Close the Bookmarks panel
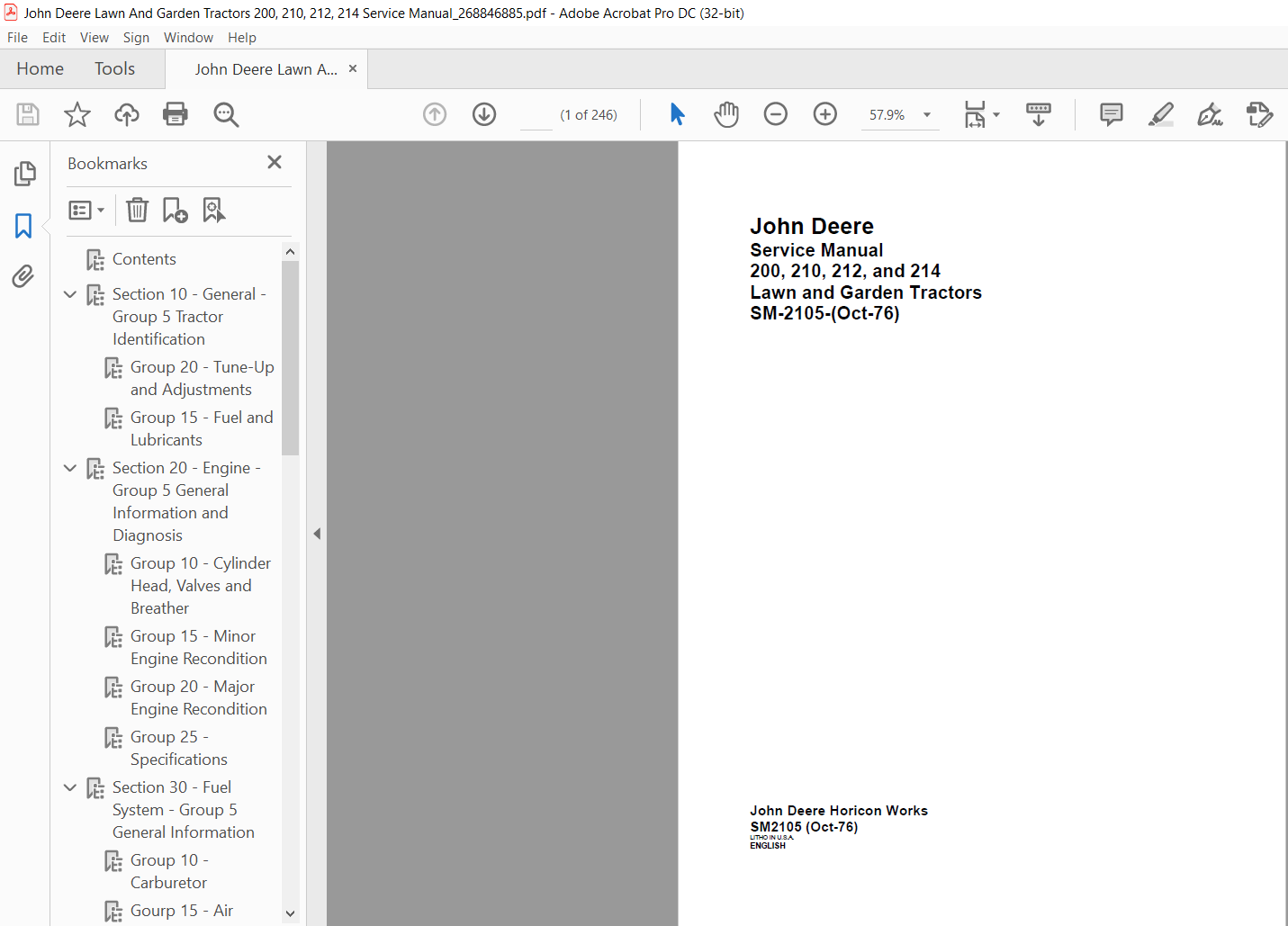Viewport: 1288px width, 926px height. pos(275,162)
